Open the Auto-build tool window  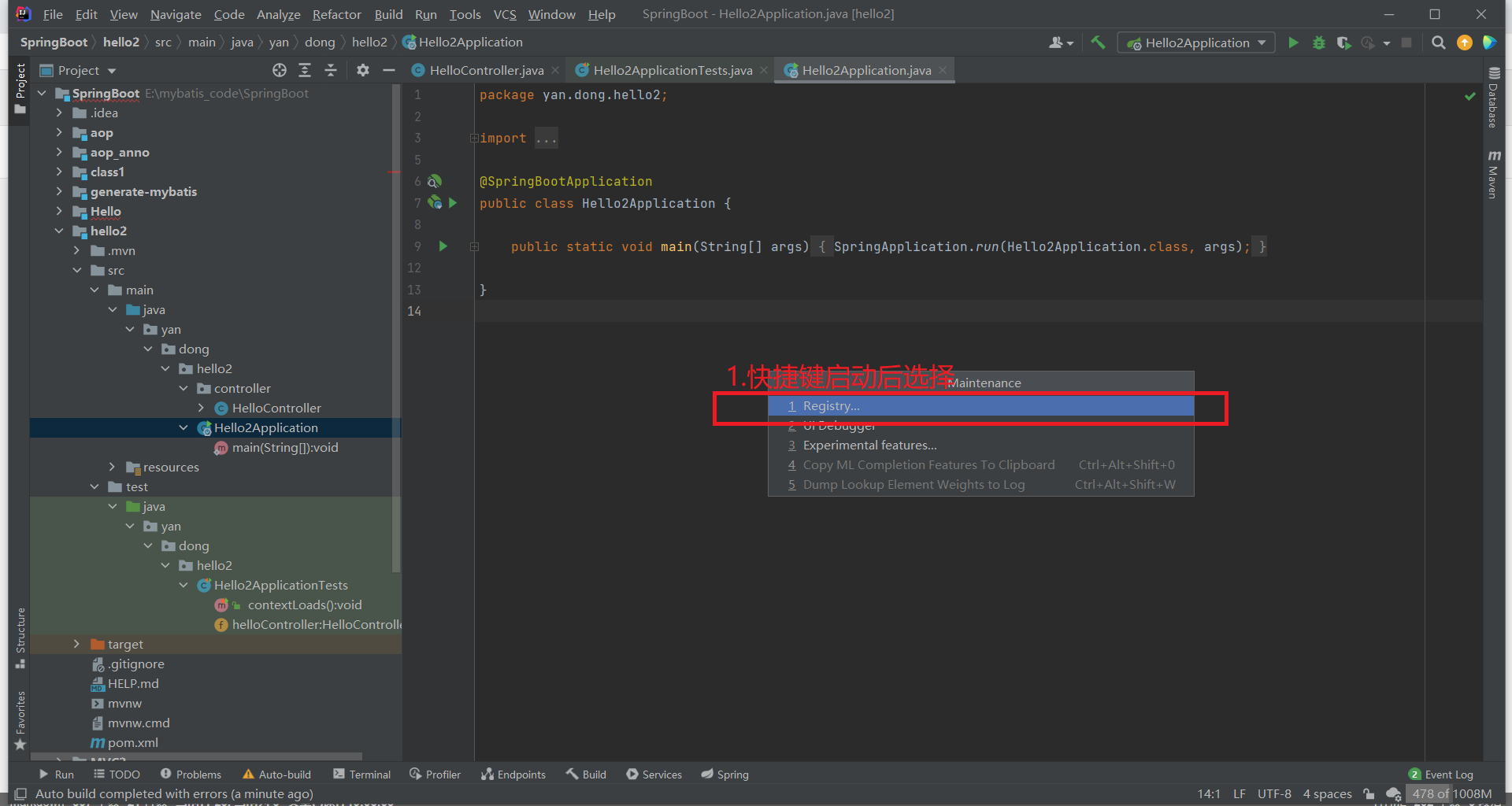pyautogui.click(x=276, y=775)
